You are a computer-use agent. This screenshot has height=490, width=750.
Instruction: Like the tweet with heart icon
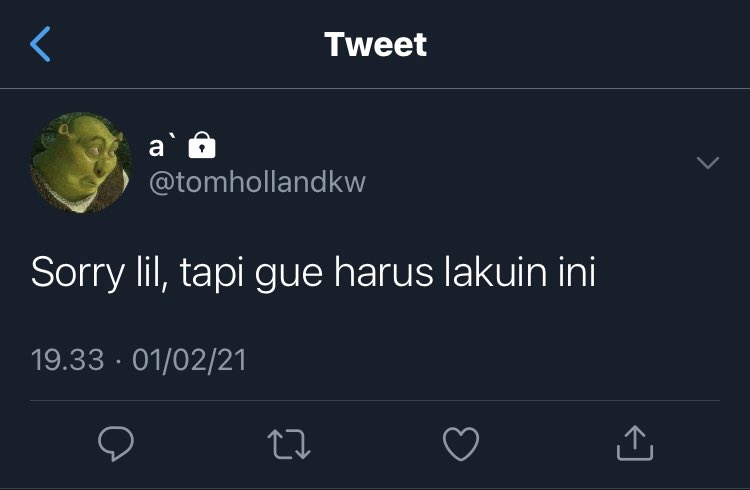[461, 444]
